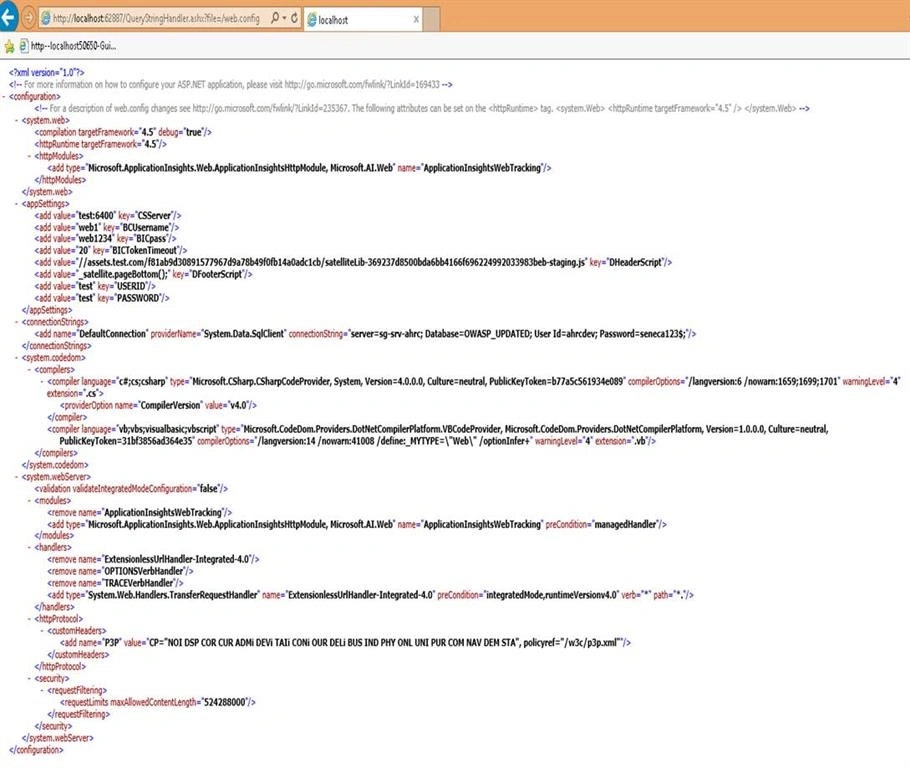Screen dimensions: 910x768
Task: Click the search magnifier icon in address bar
Action: [x=275, y=18]
